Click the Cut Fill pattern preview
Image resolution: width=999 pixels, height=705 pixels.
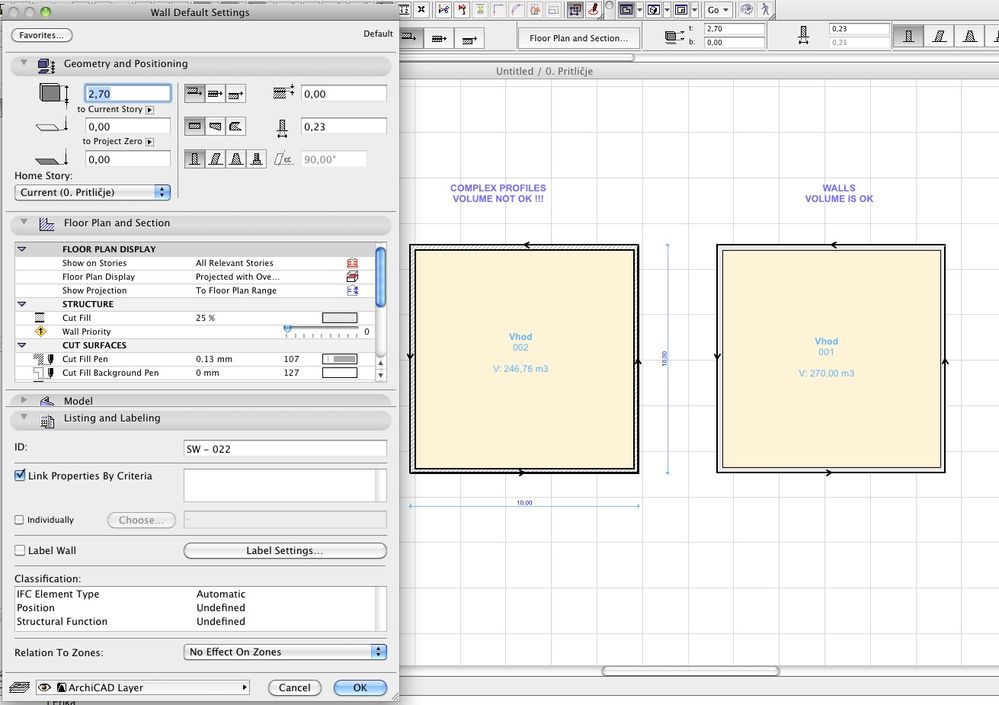pos(339,318)
